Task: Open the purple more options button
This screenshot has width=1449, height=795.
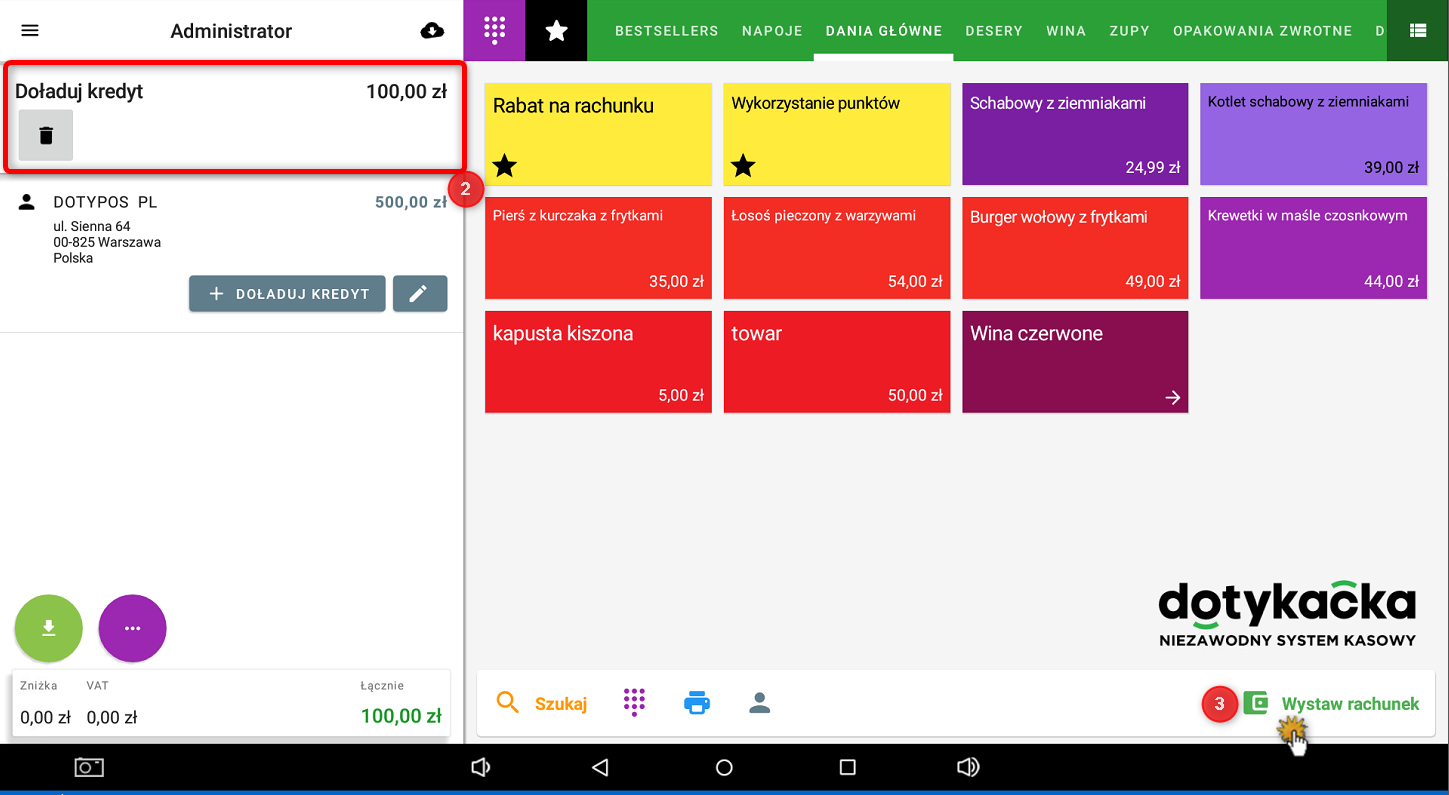Action: pos(132,628)
